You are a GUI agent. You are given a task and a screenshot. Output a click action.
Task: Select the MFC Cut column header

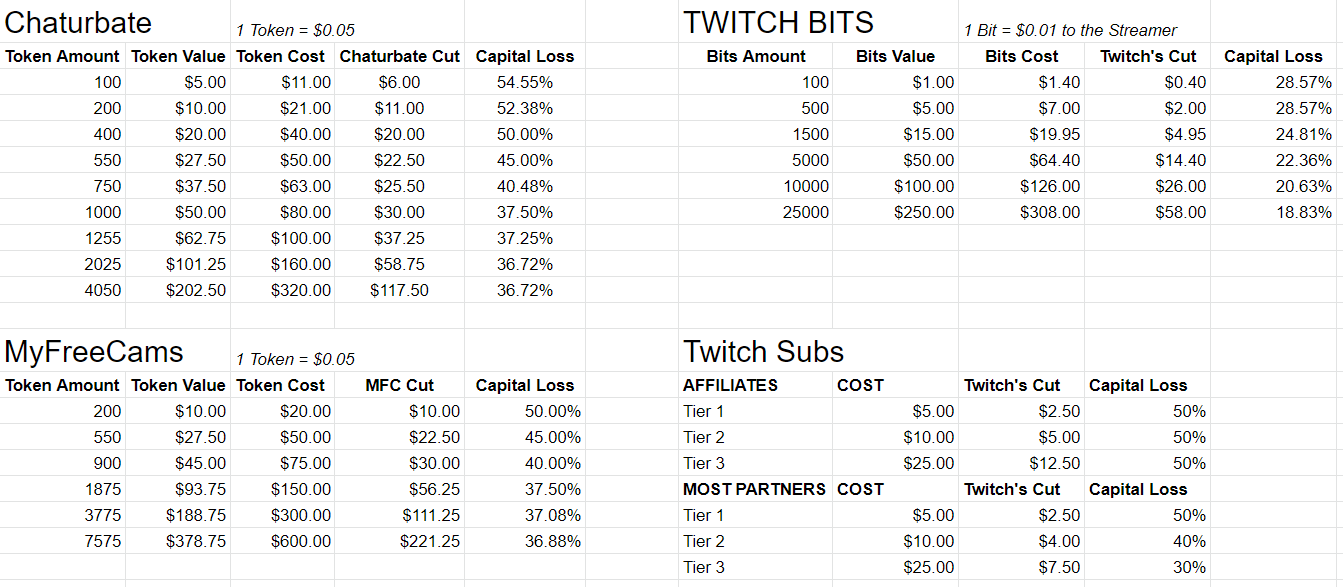pyautogui.click(x=400, y=385)
